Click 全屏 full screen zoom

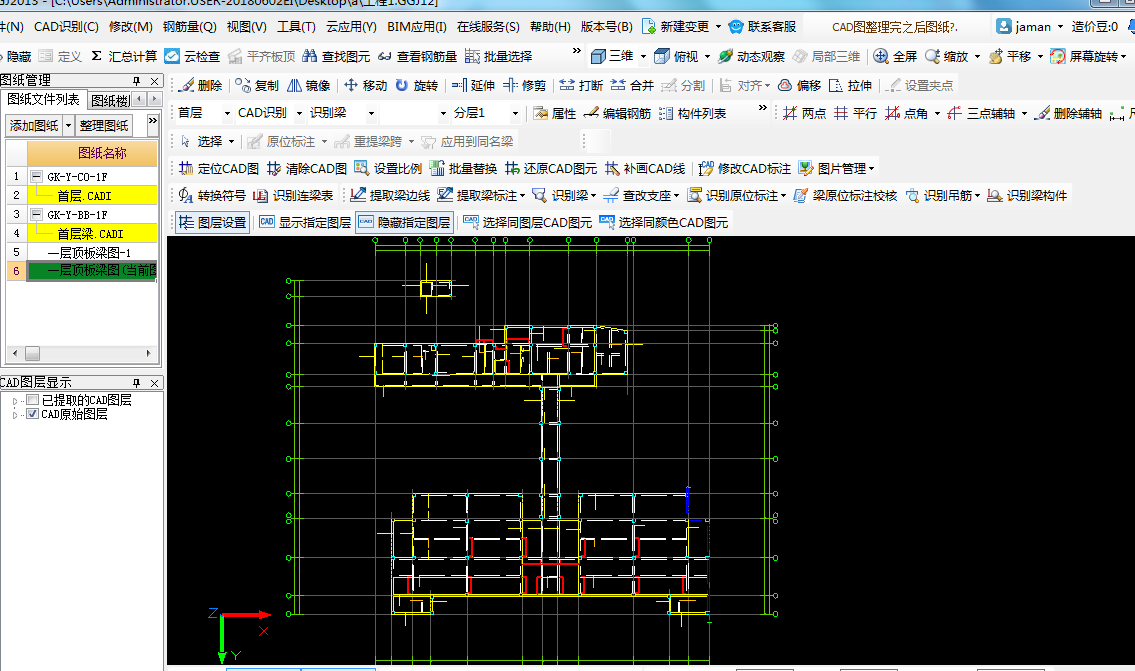click(x=895, y=56)
